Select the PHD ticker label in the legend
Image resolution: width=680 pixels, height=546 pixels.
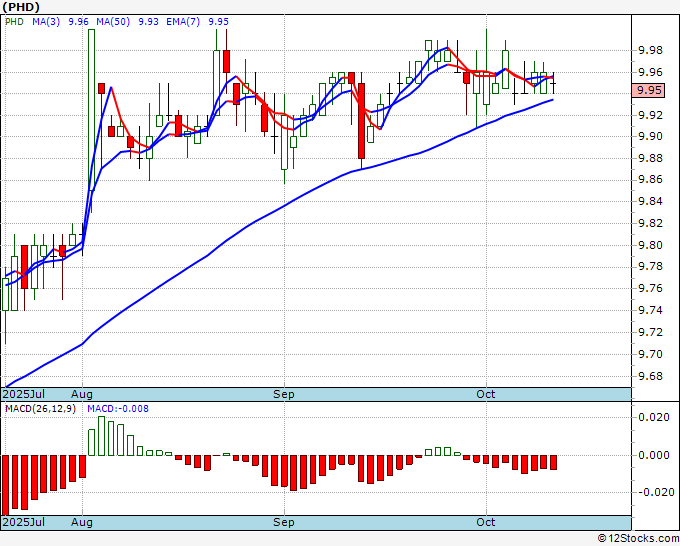(14, 22)
